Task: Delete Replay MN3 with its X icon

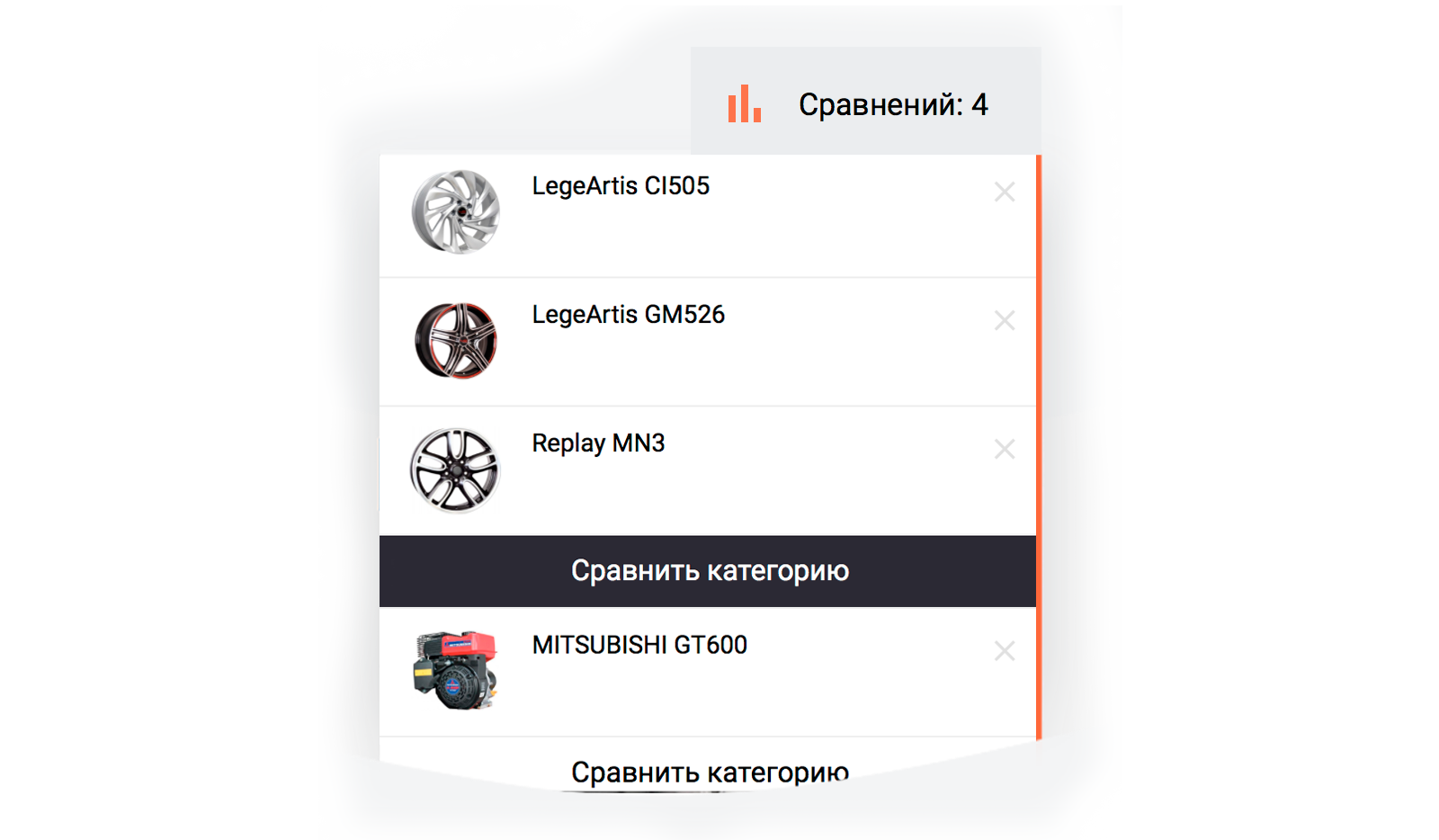Action: pyautogui.click(x=1005, y=449)
